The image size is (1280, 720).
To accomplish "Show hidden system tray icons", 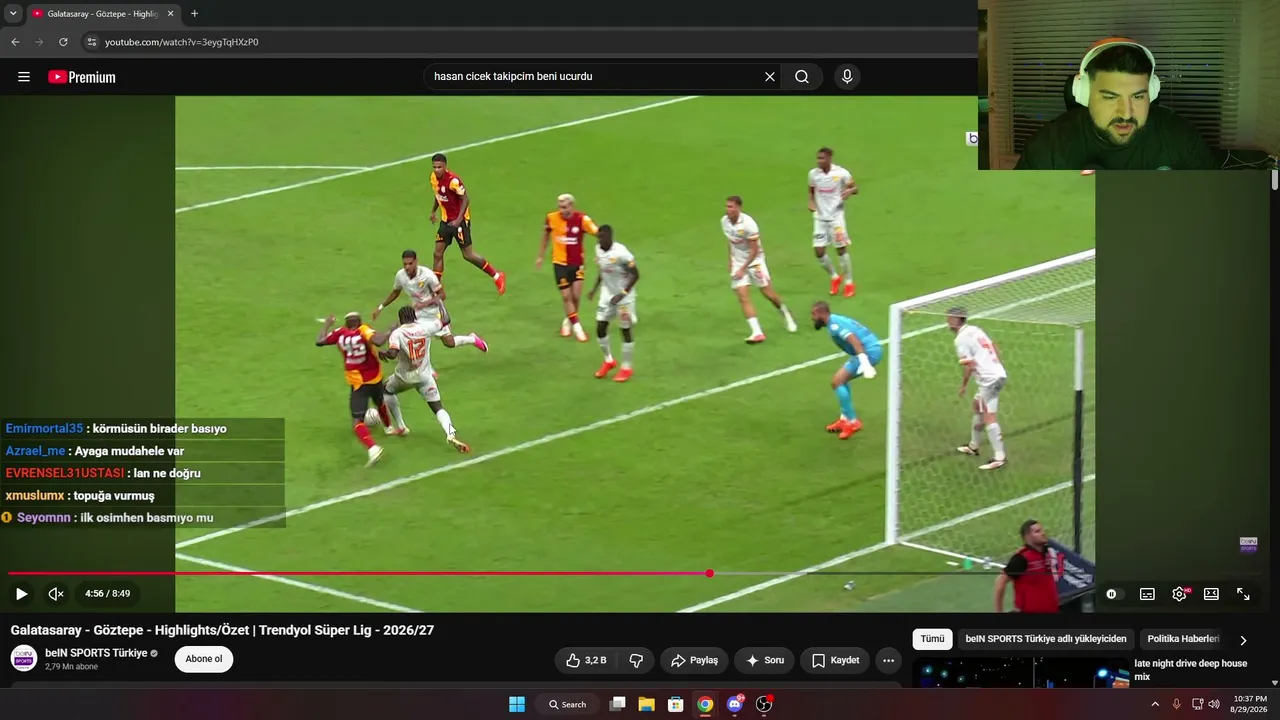I will 1155,704.
